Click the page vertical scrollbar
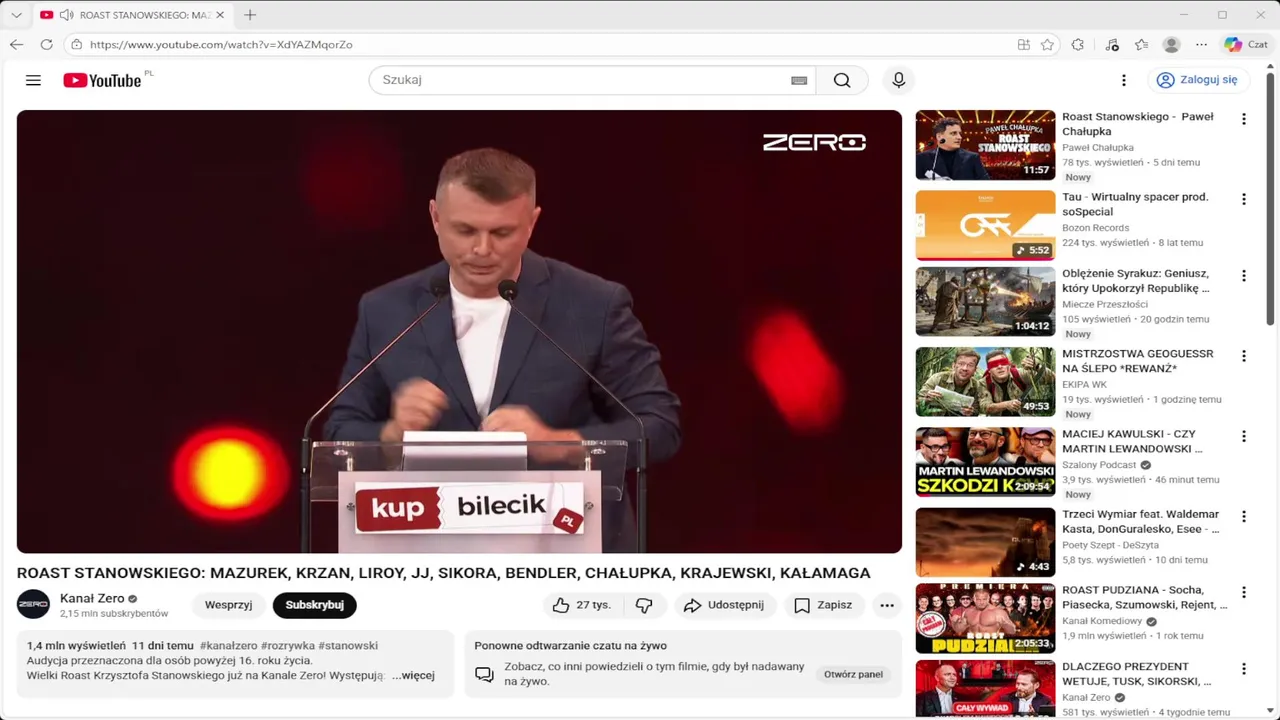The height and width of the screenshot is (720, 1280). (1271, 200)
